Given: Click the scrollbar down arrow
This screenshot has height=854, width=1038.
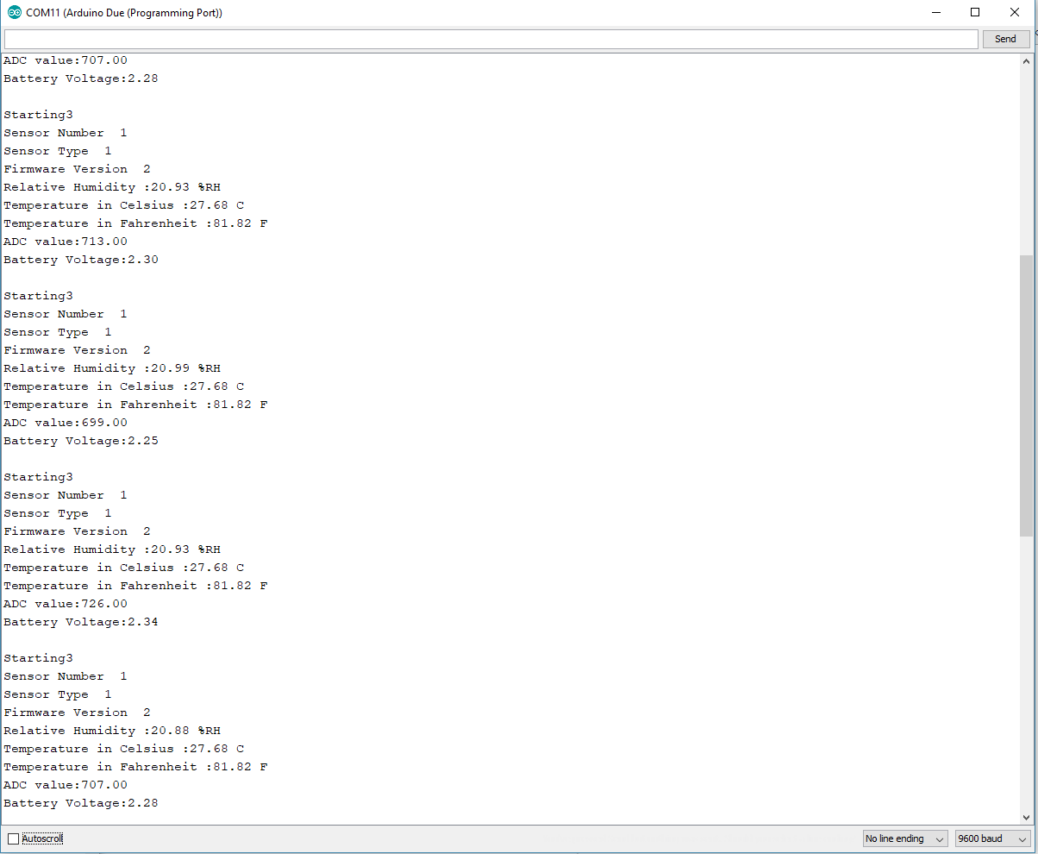Looking at the screenshot, I should pyautogui.click(x=1026, y=817).
